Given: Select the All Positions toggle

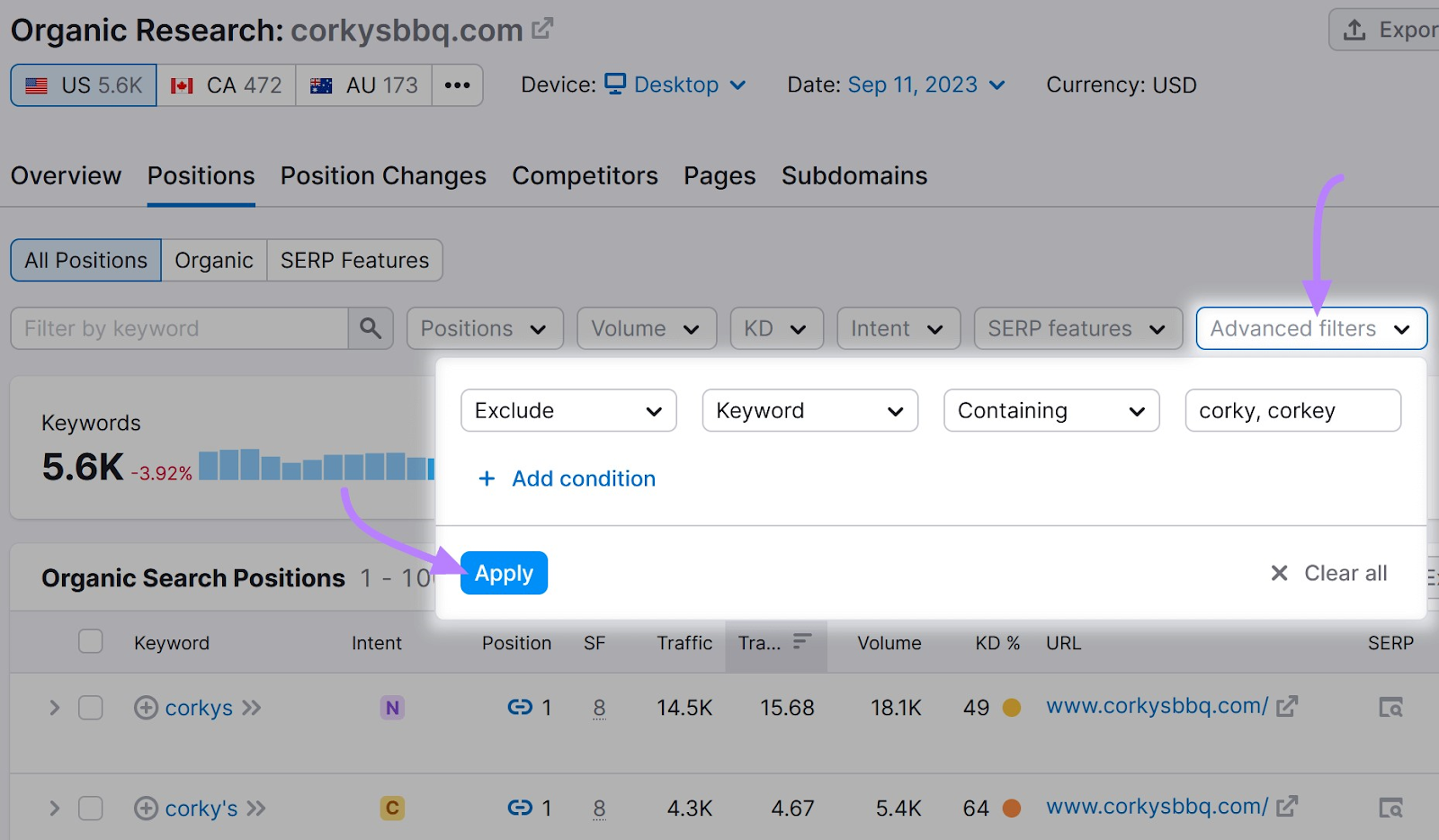Looking at the screenshot, I should tap(85, 260).
